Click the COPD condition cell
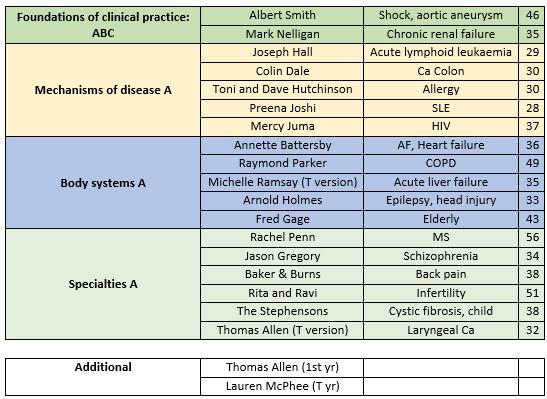Viewport: 547px width, 399px height. click(441, 164)
